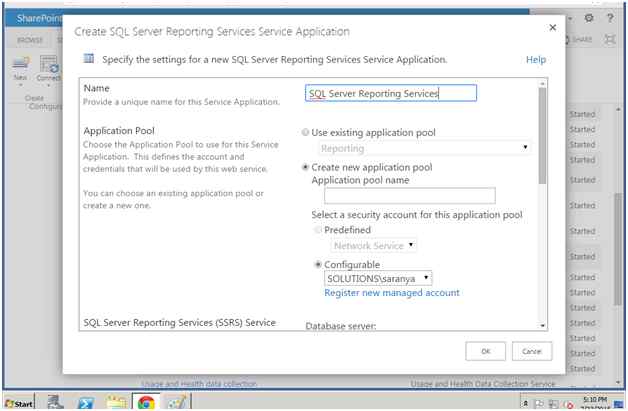Viewport: 628px width, 411px height.
Task: Click the question mark help icon
Action: pos(610,18)
